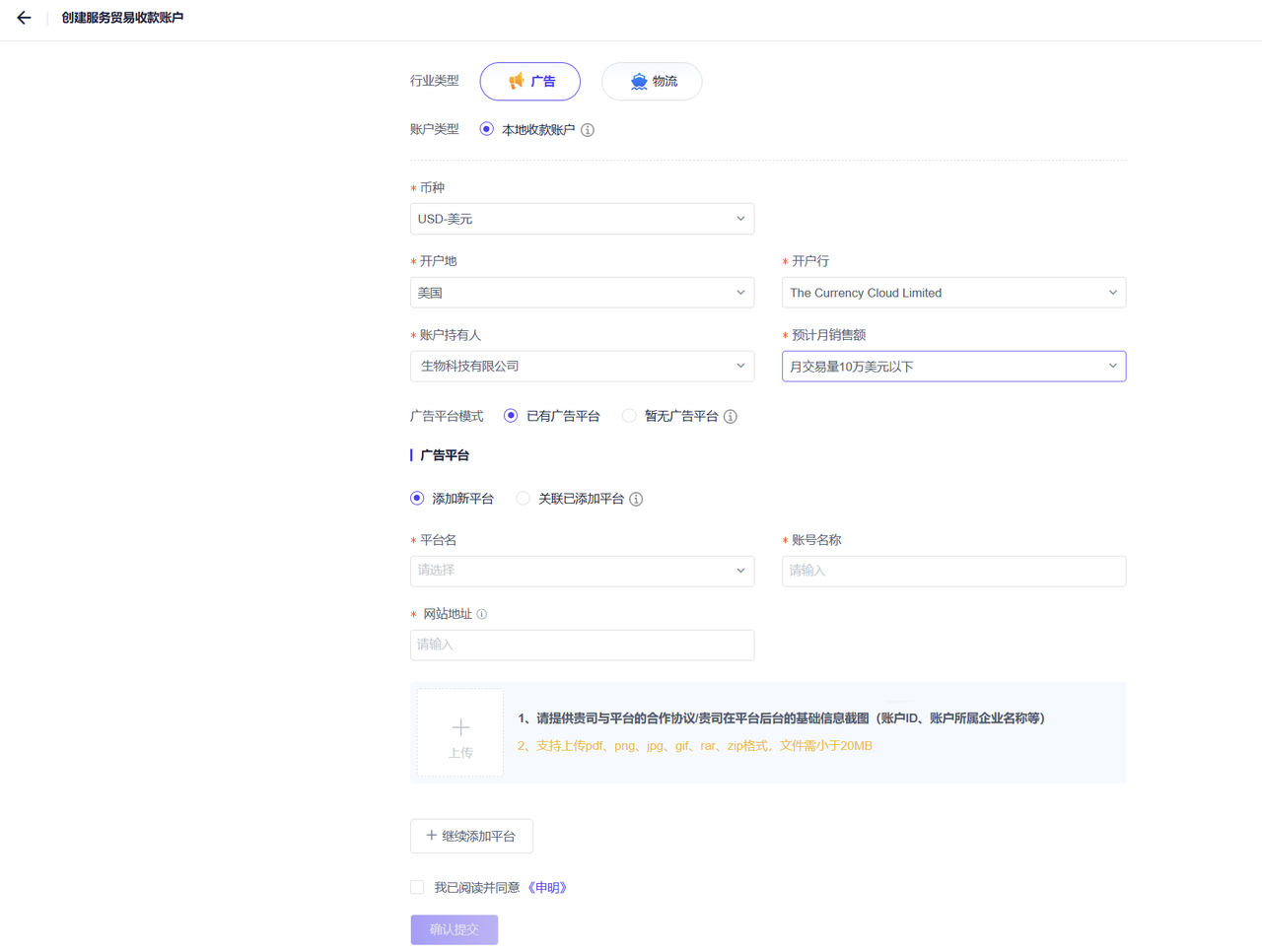Click the plus upload icon box
Viewport: 1262px width, 952px height.
pos(460,733)
